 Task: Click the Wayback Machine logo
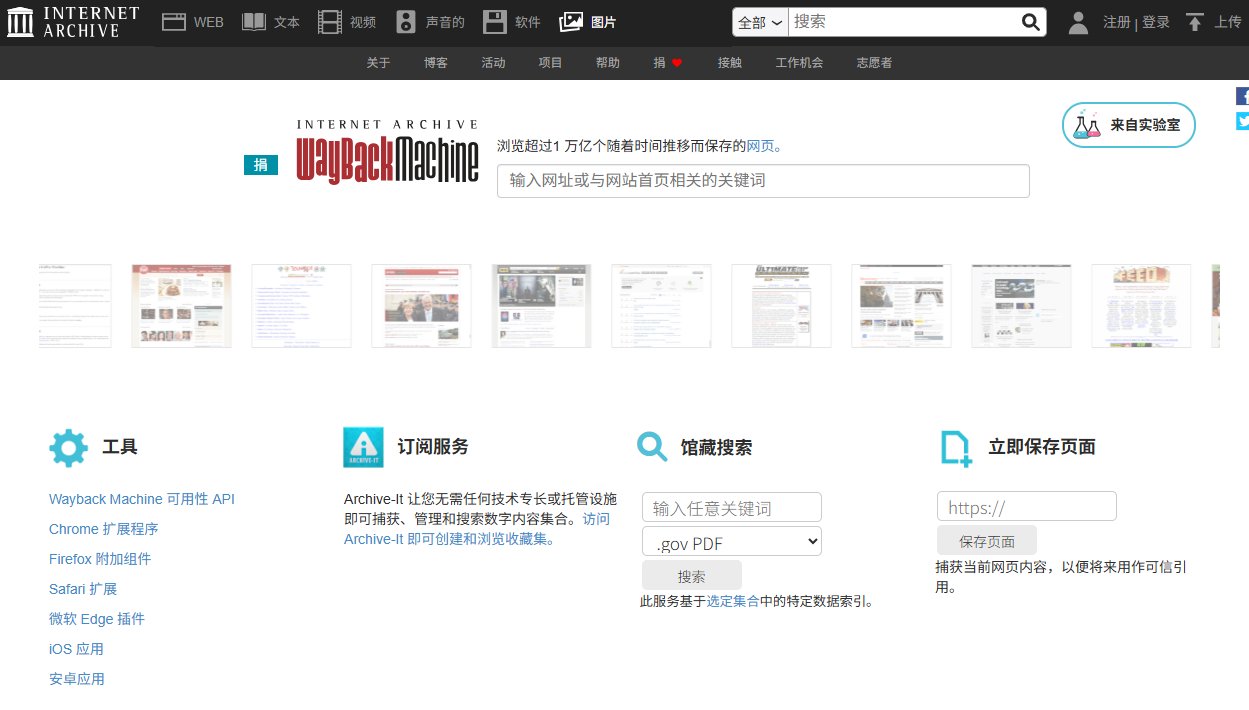point(387,152)
